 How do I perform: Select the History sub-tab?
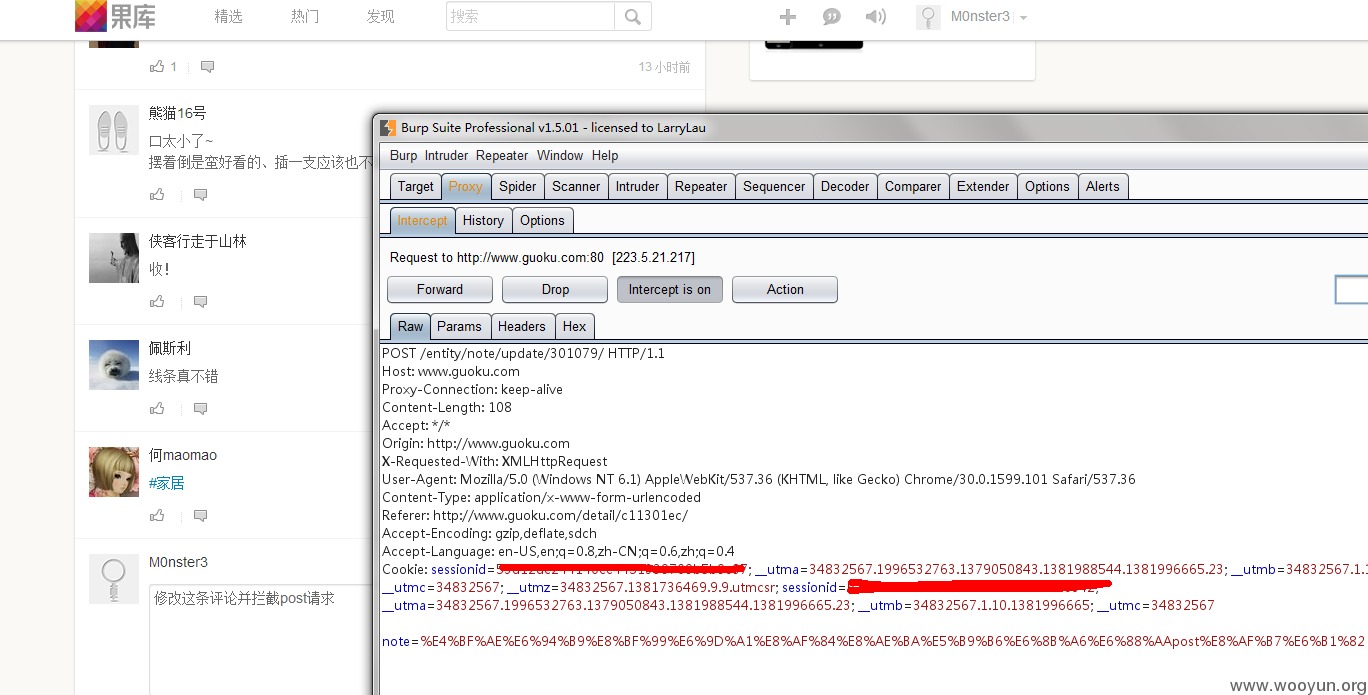coord(483,220)
